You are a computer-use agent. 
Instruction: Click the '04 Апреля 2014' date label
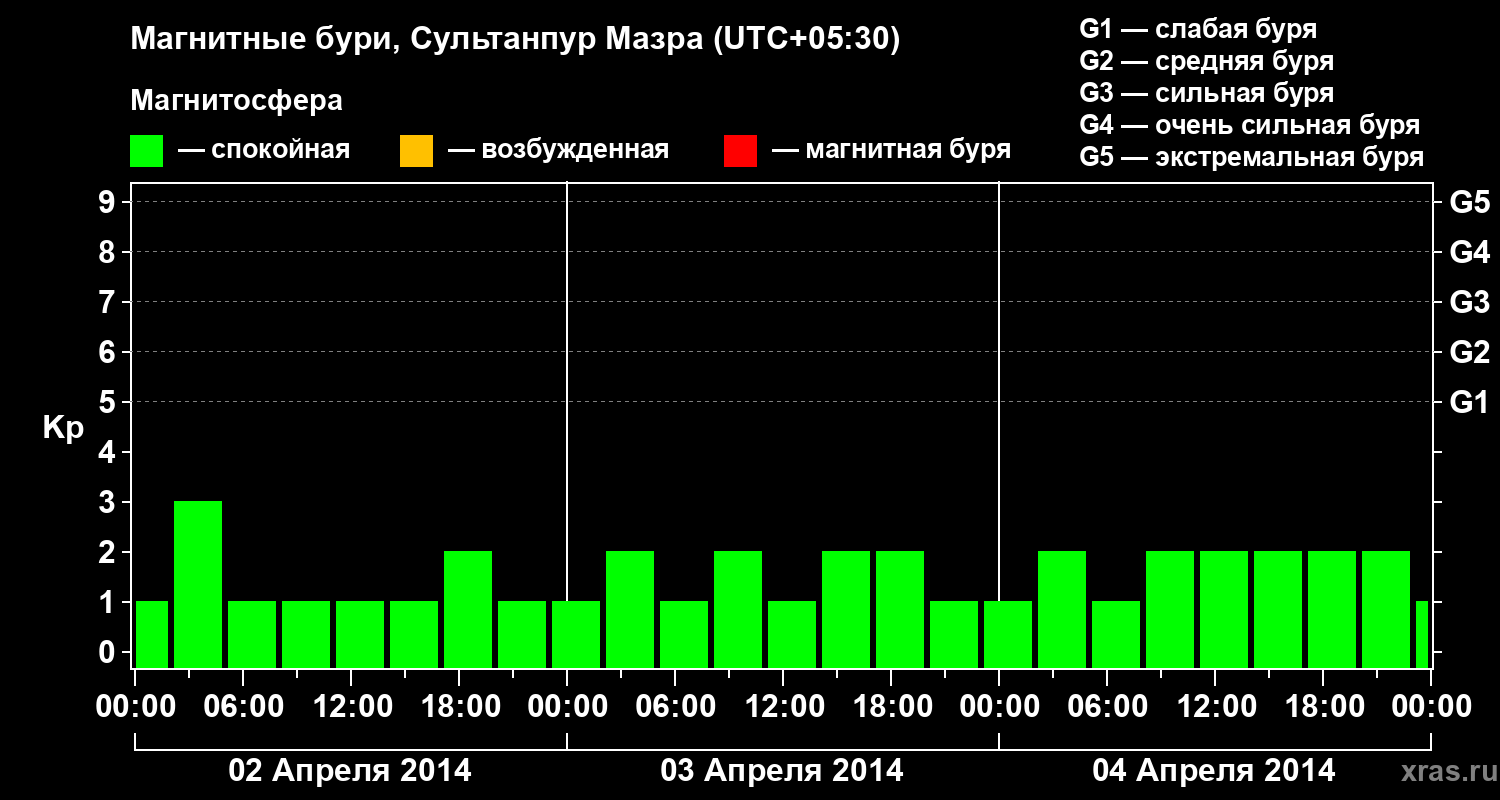(1214, 771)
